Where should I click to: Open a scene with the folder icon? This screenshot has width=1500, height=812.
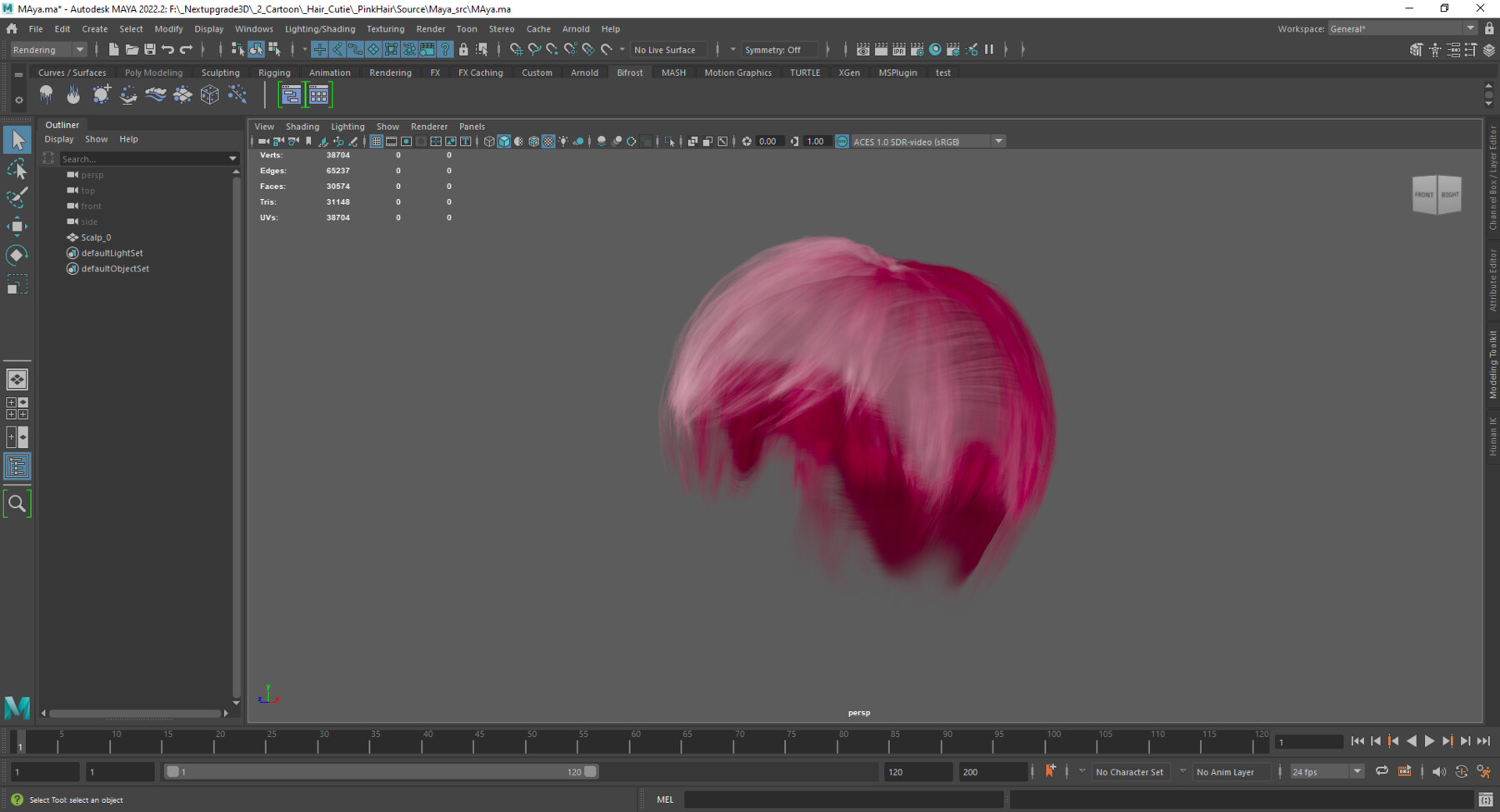pyautogui.click(x=132, y=50)
